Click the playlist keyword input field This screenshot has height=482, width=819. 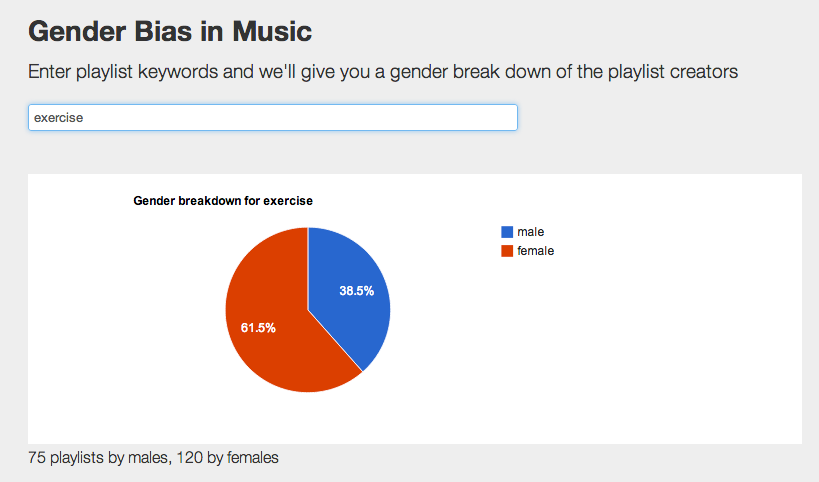pos(272,118)
